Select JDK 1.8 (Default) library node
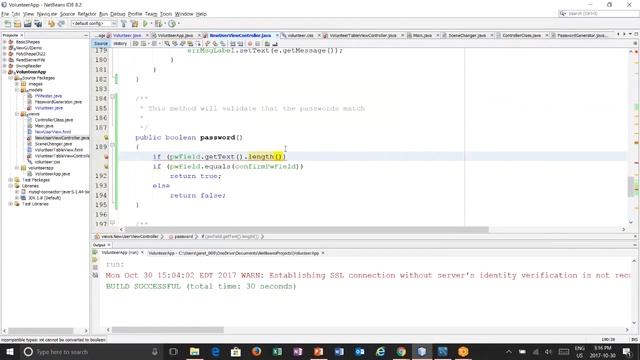The width and height of the screenshot is (640, 360). (44, 198)
